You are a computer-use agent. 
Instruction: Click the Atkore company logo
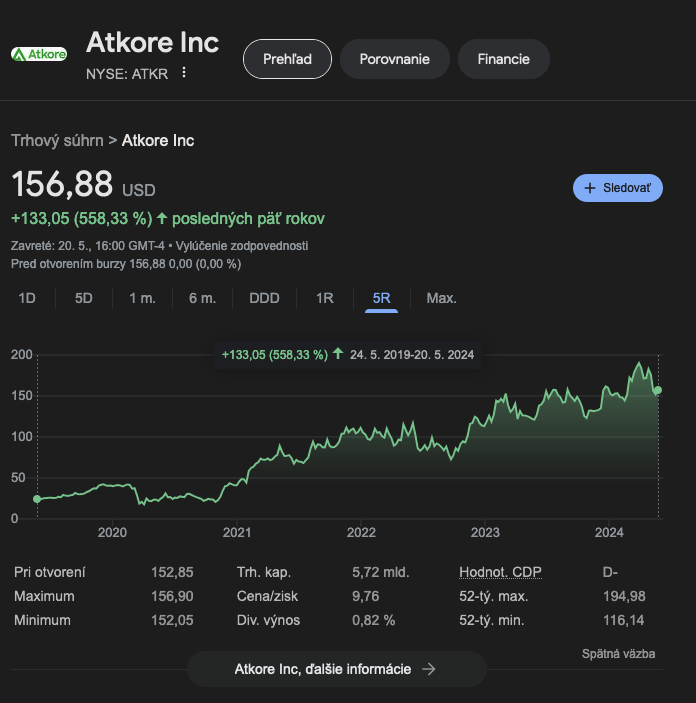click(39, 54)
